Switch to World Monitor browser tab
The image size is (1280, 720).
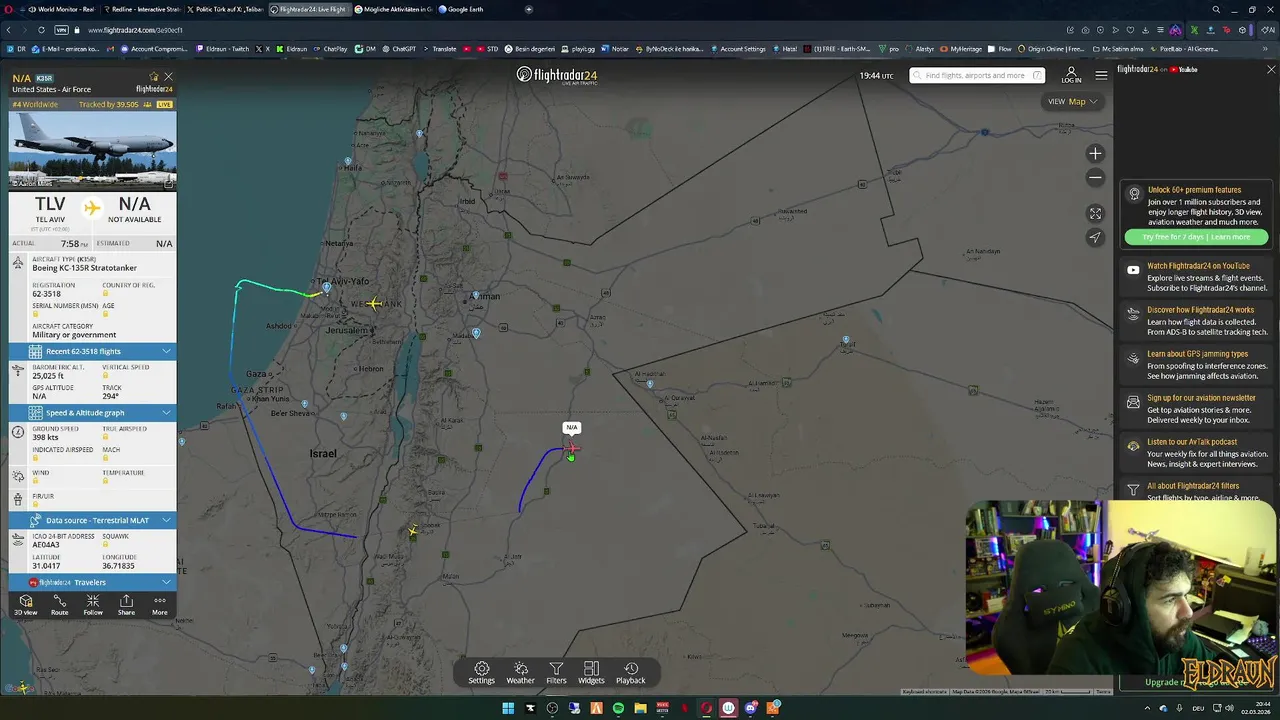tap(64, 9)
